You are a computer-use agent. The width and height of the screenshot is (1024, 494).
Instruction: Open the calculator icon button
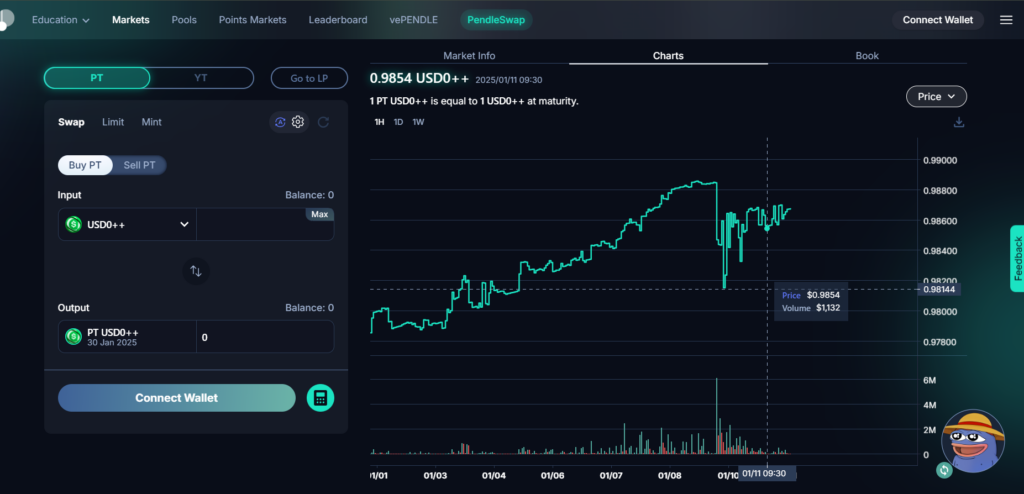click(x=320, y=398)
